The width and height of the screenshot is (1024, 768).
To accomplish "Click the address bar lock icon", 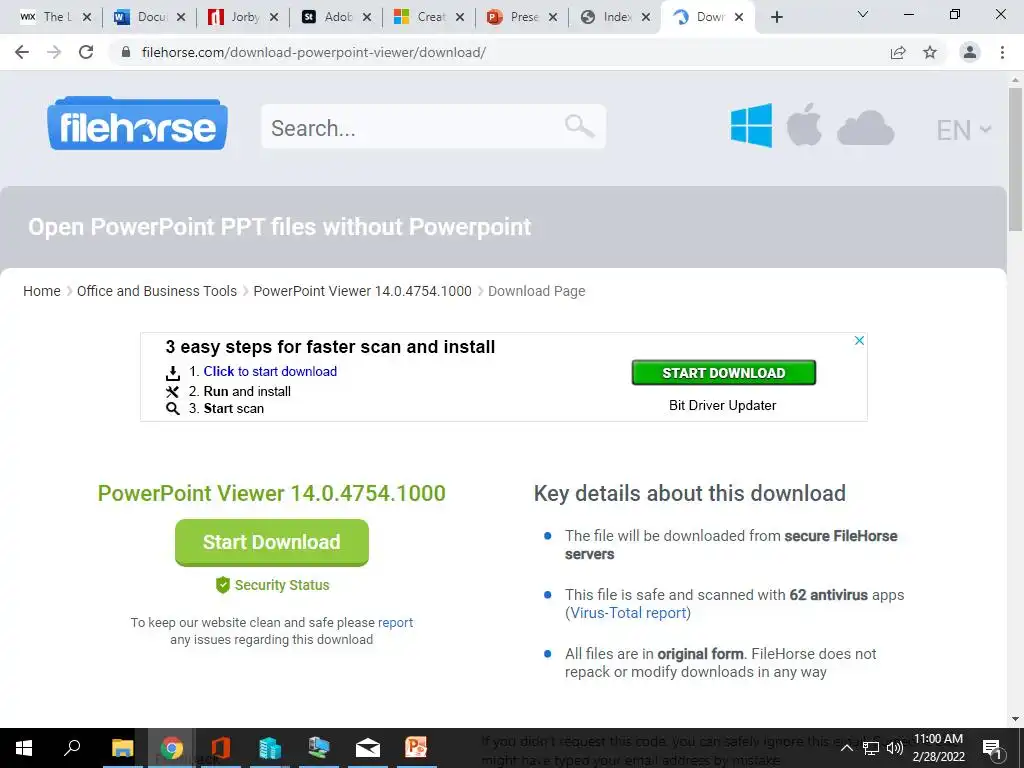I will (x=126, y=52).
